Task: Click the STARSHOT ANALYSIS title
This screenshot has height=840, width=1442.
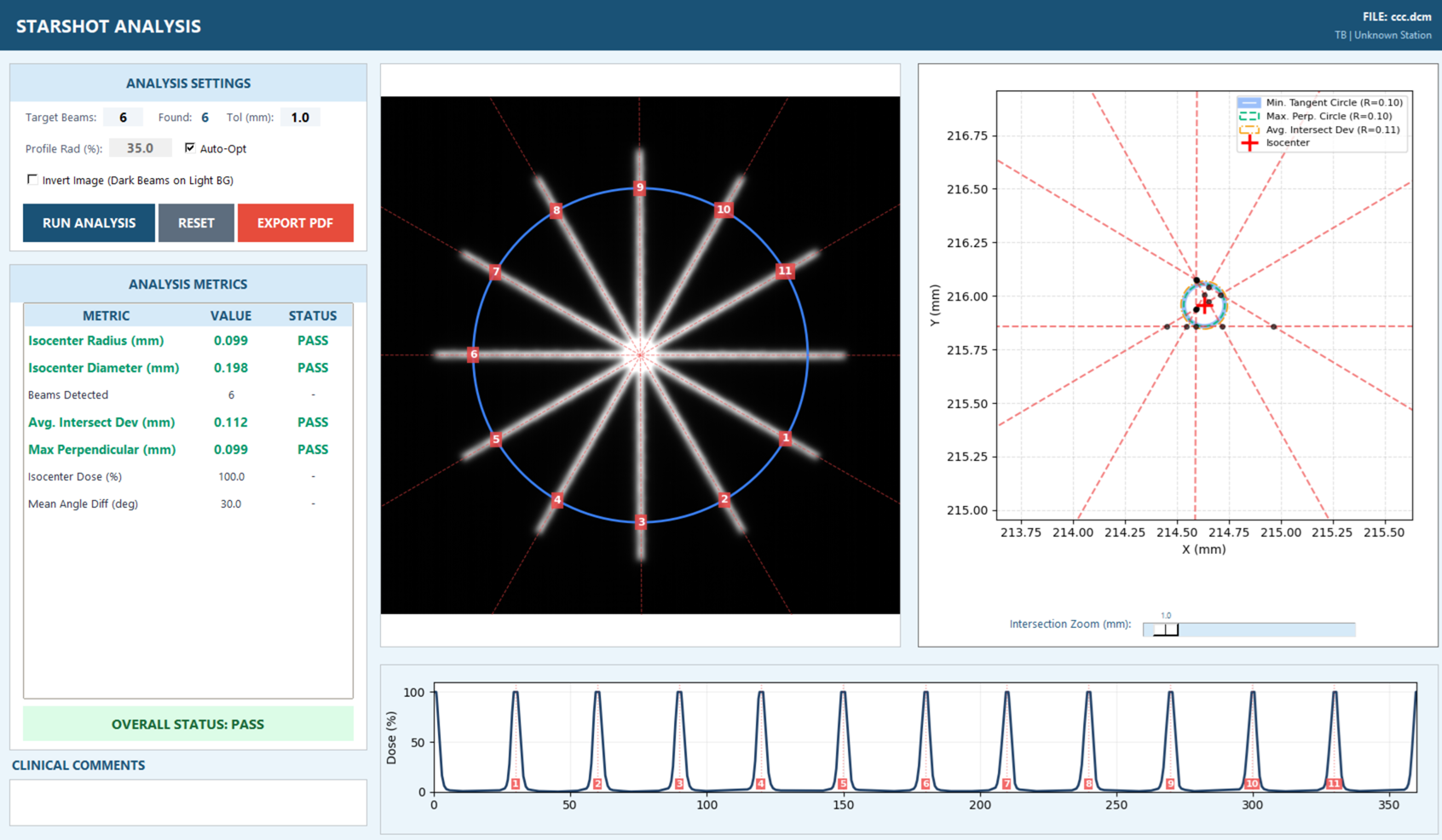Action: pyautogui.click(x=109, y=26)
